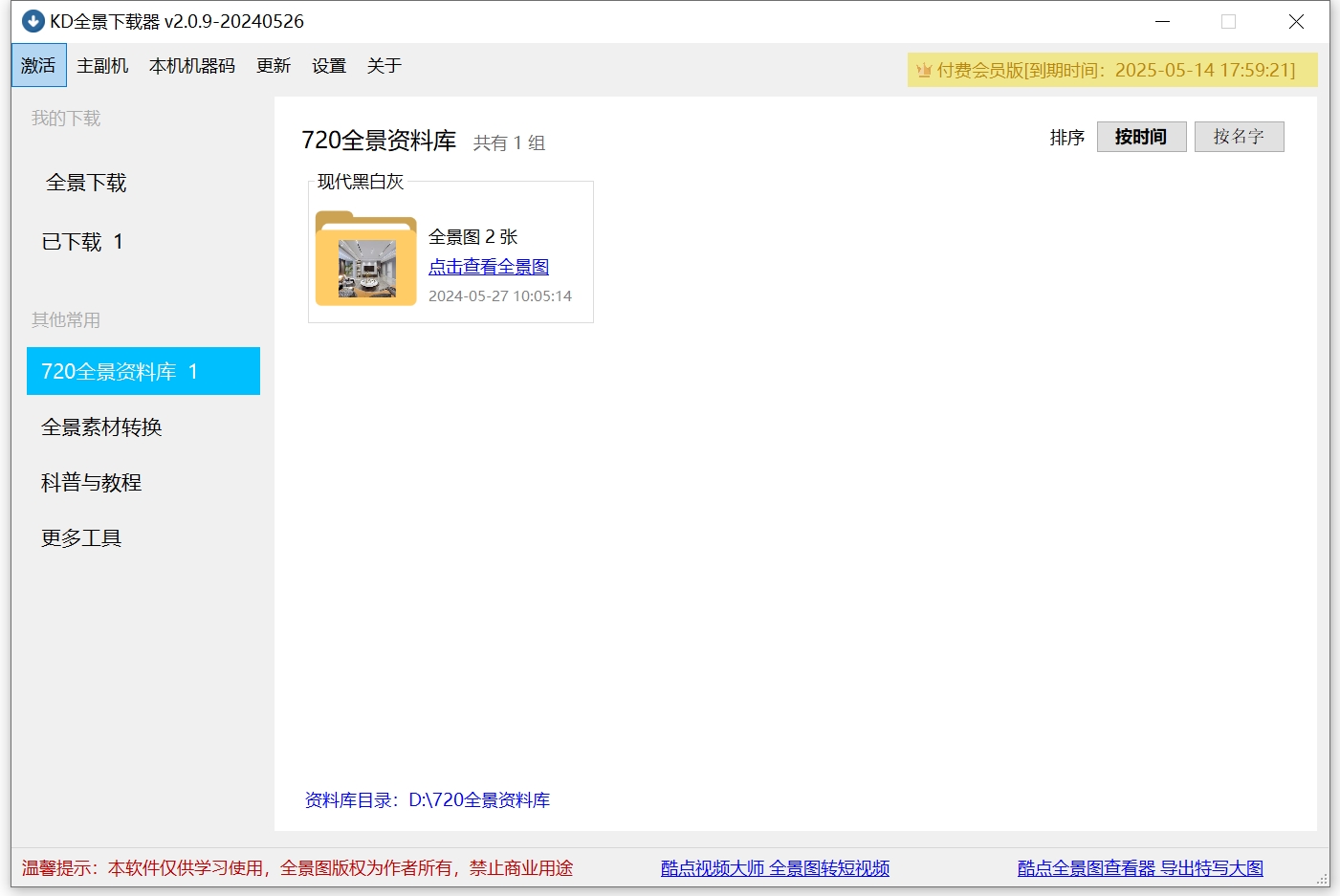Open the 设置 menu
1340x896 pixels.
[x=329, y=66]
